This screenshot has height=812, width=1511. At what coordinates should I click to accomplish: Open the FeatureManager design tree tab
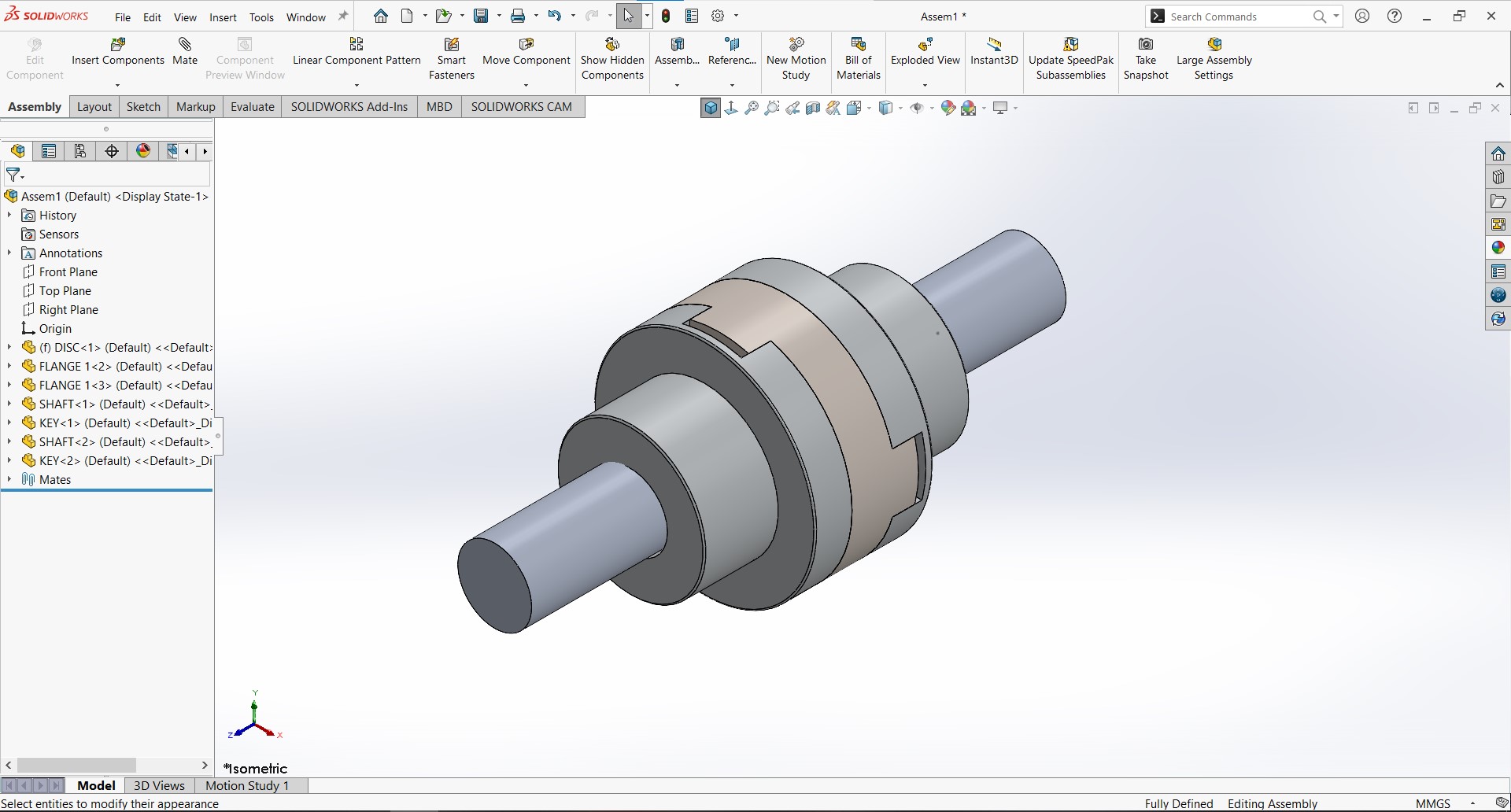[x=18, y=151]
